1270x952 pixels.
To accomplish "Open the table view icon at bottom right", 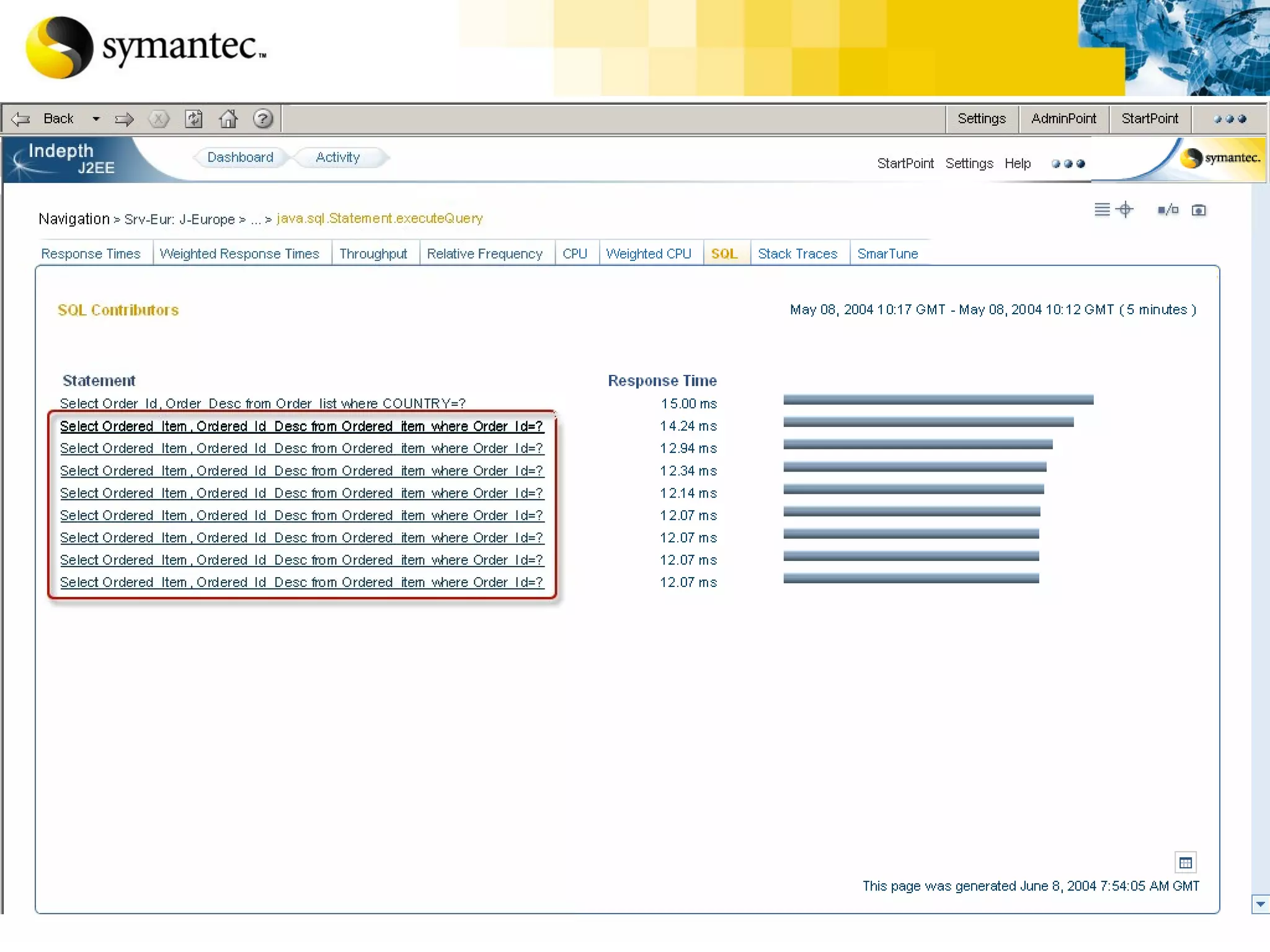I will pyautogui.click(x=1185, y=863).
